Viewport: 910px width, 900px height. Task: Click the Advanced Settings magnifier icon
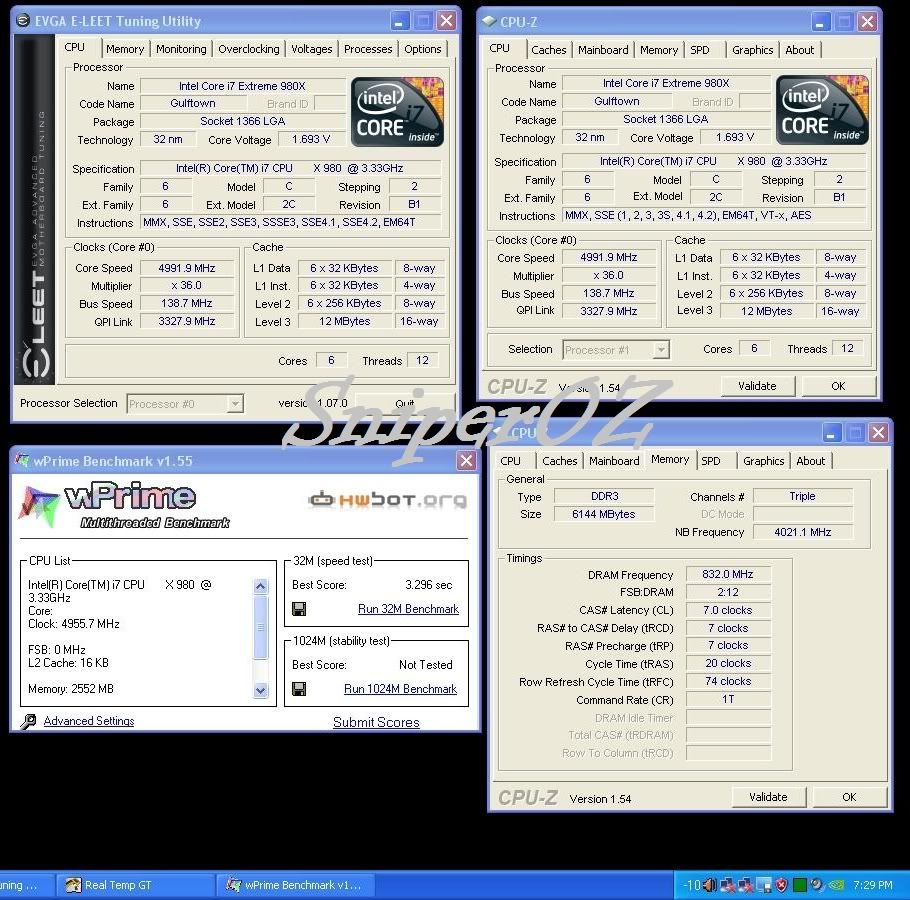click(x=28, y=721)
